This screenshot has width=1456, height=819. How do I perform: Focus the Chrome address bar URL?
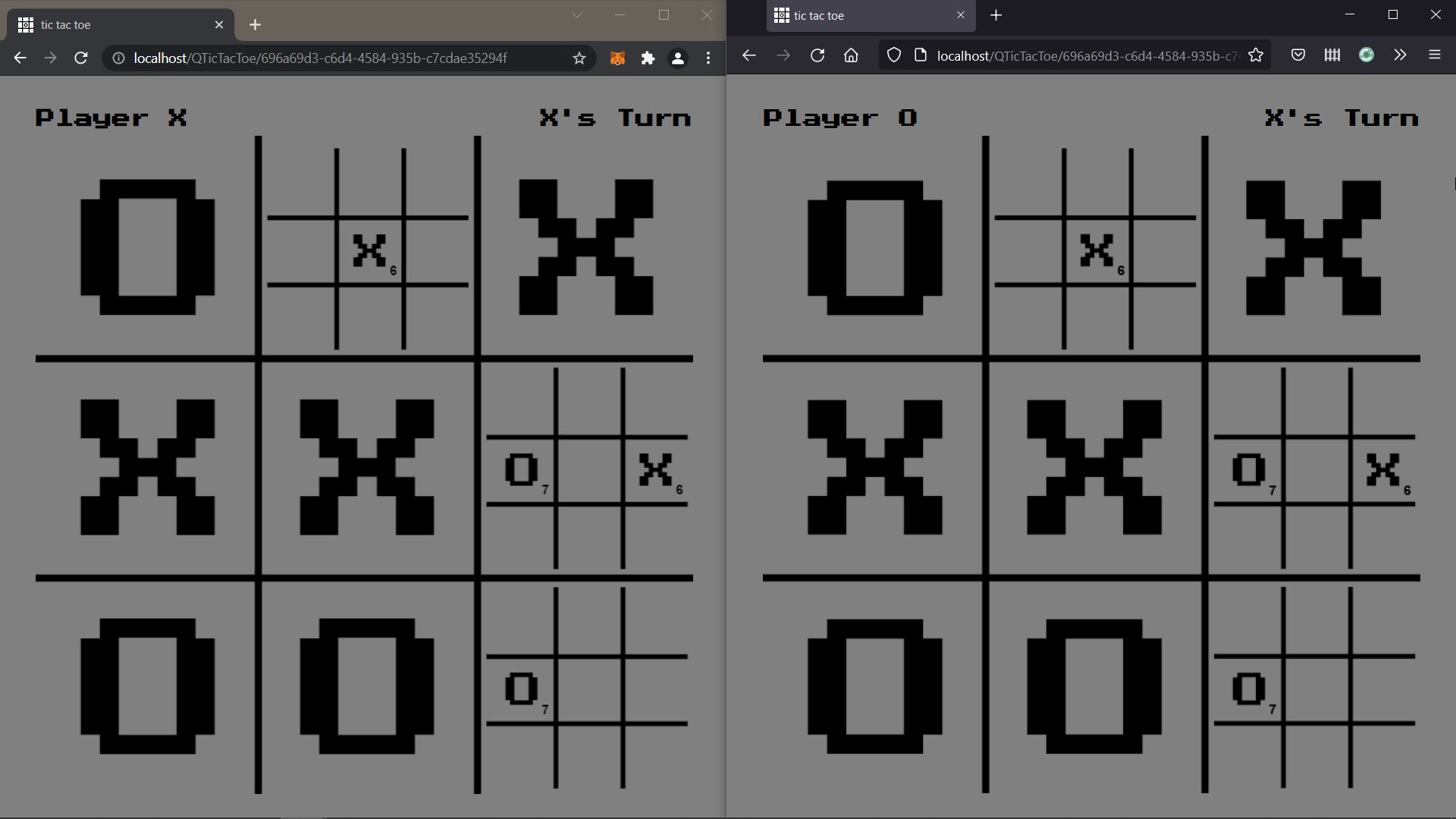pyautogui.click(x=320, y=58)
